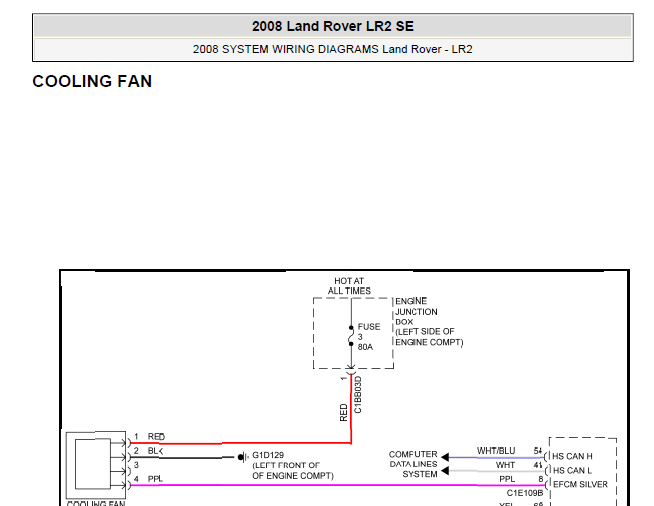Click the ground symbol beside G1D129
Image resolution: width=654 pixels, height=506 pixels.
(x=243, y=458)
